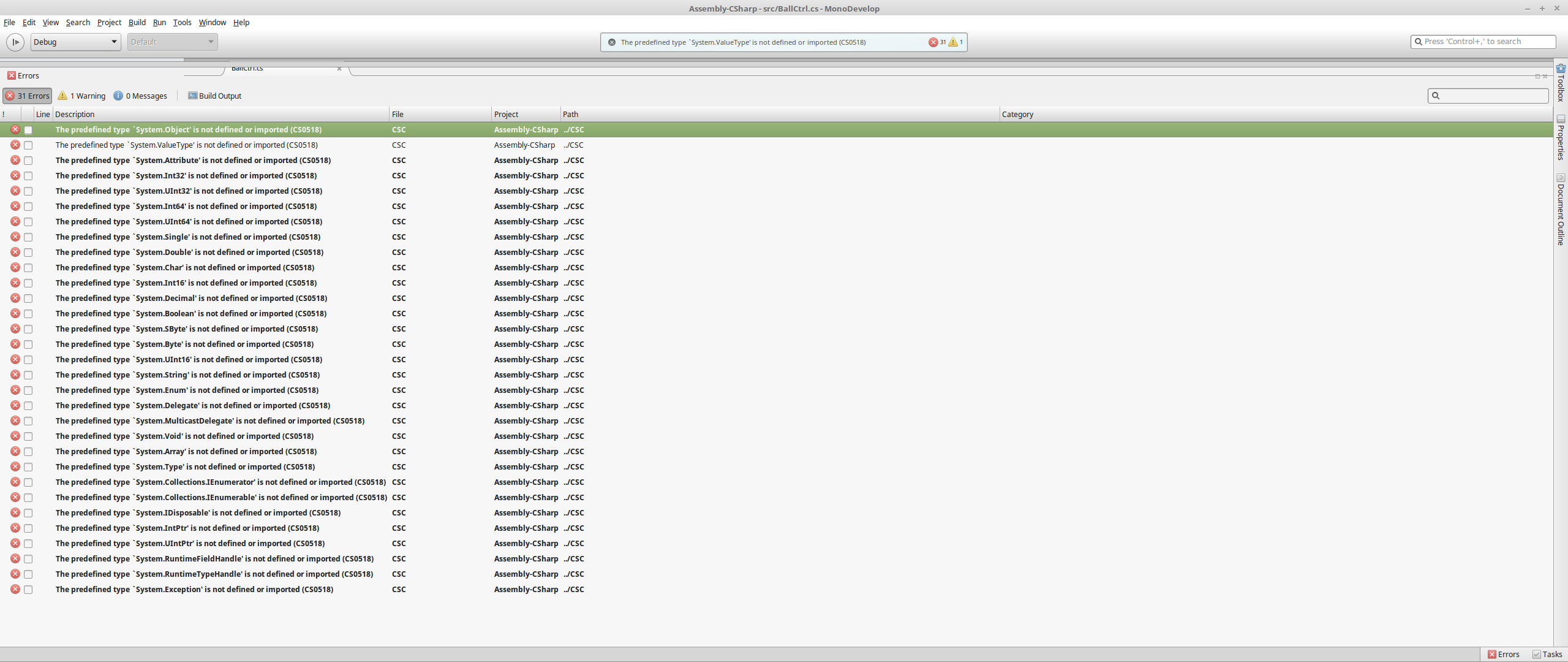Open the Properties side panel icon

pos(1561,119)
